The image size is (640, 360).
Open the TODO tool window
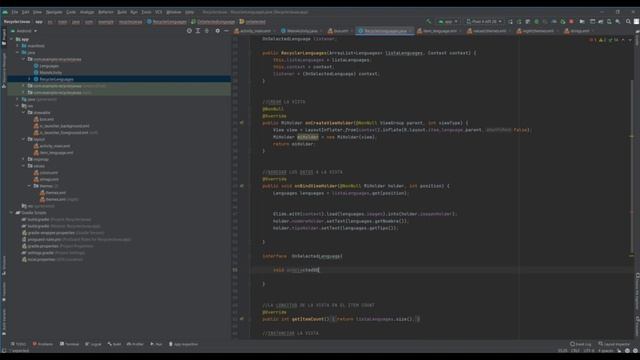pos(18,344)
